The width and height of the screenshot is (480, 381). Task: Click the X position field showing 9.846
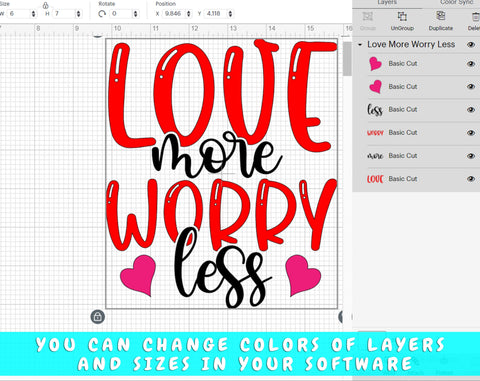[x=174, y=14]
